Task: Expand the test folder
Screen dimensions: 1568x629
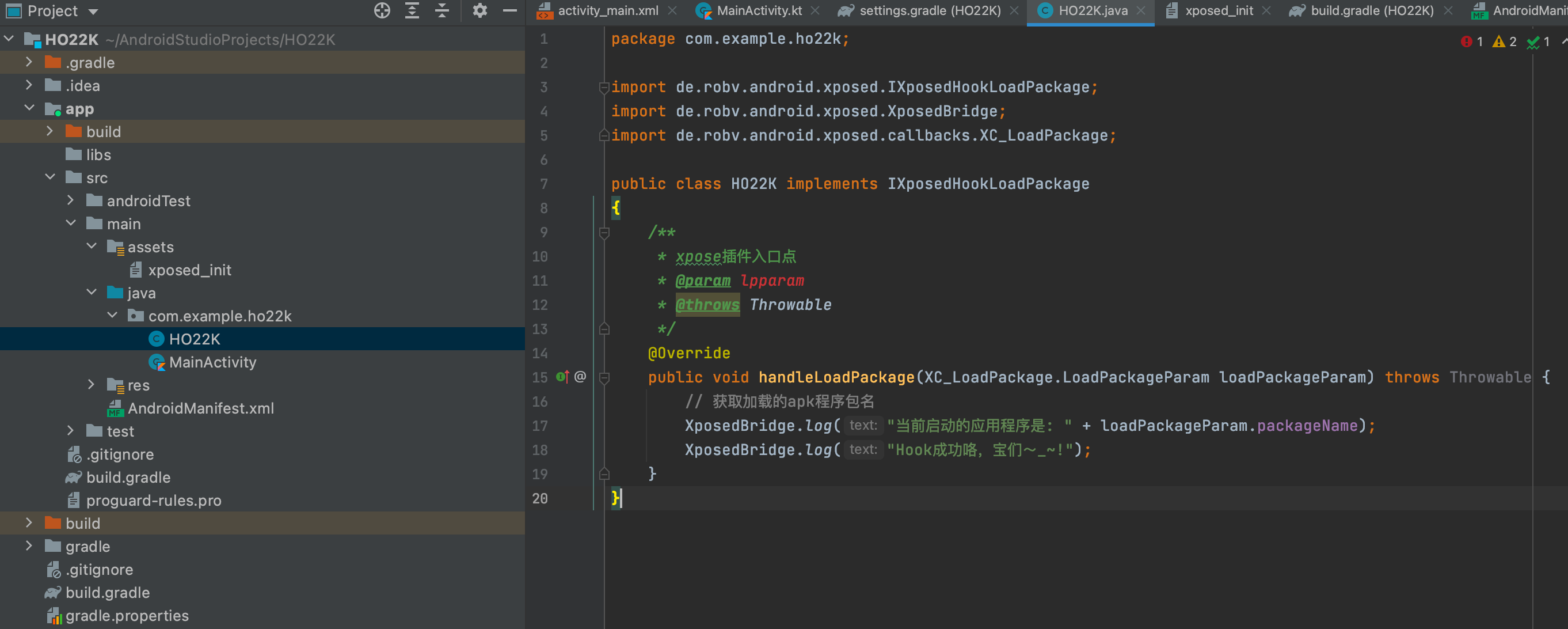Action: (71, 430)
